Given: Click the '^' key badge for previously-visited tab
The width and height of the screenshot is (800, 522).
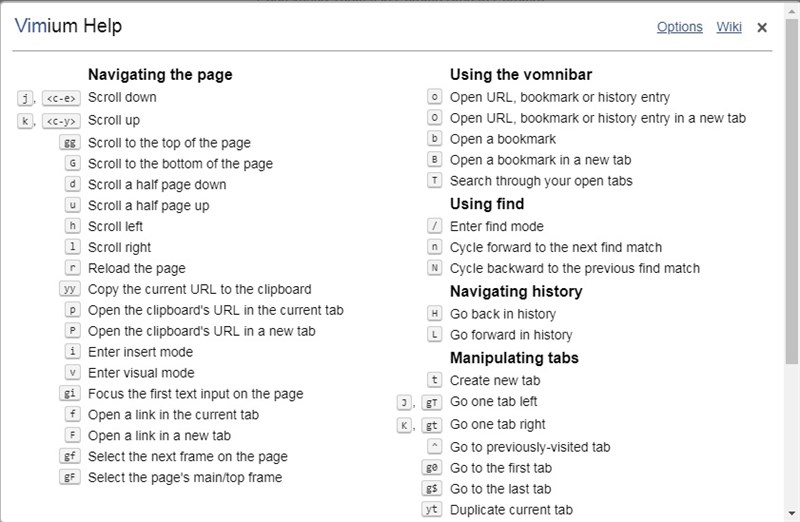Looking at the screenshot, I should point(434,447).
